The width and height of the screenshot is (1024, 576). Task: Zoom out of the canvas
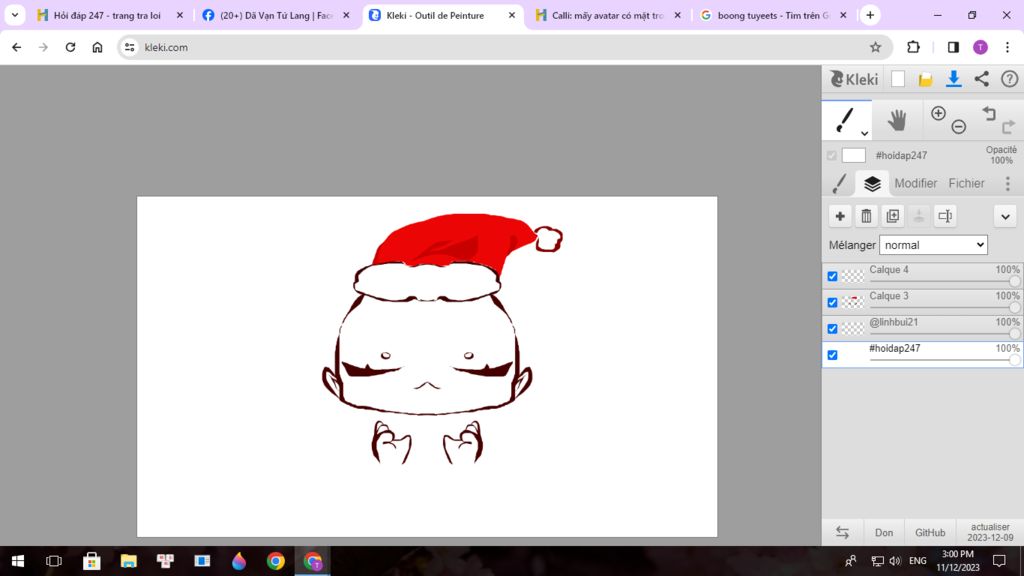(959, 127)
